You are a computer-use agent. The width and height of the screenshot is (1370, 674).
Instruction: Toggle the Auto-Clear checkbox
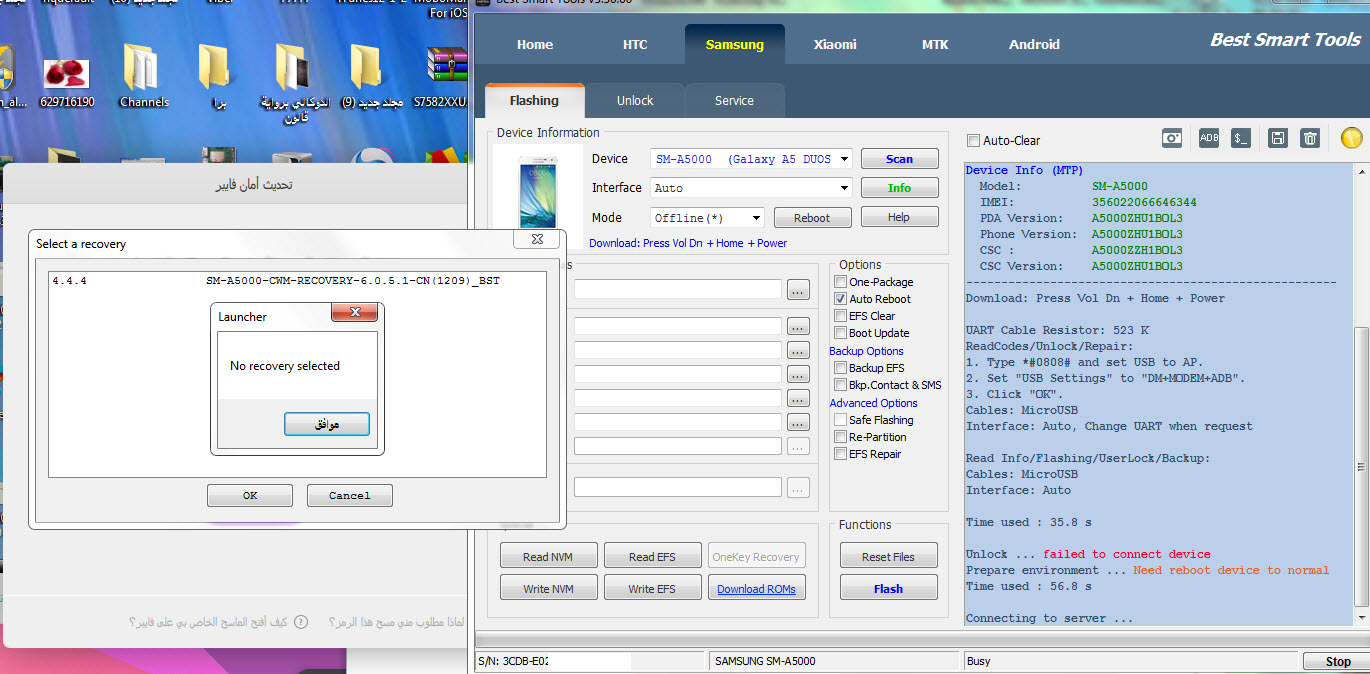(974, 141)
